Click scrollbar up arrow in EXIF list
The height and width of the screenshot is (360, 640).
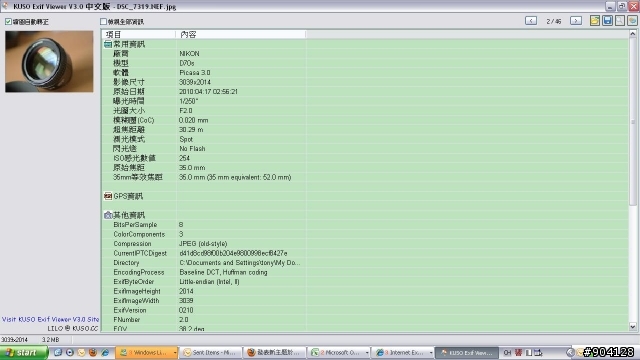(633, 34)
